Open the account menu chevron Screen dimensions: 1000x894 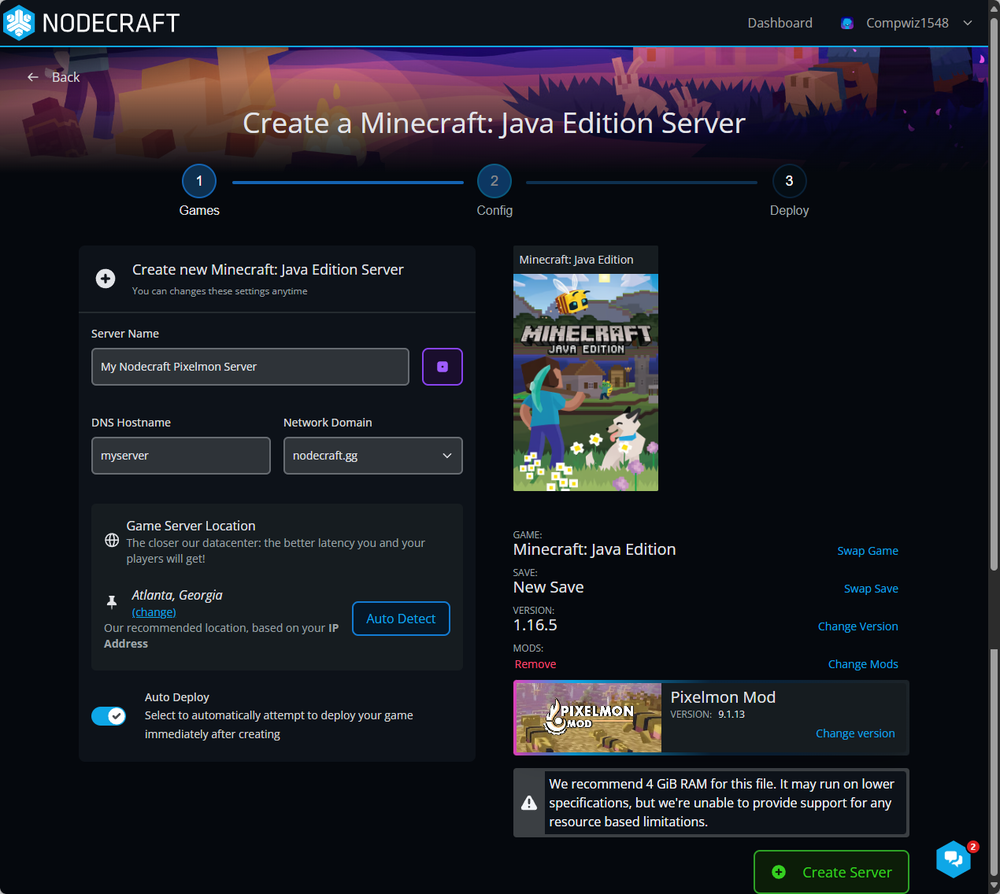[967, 23]
